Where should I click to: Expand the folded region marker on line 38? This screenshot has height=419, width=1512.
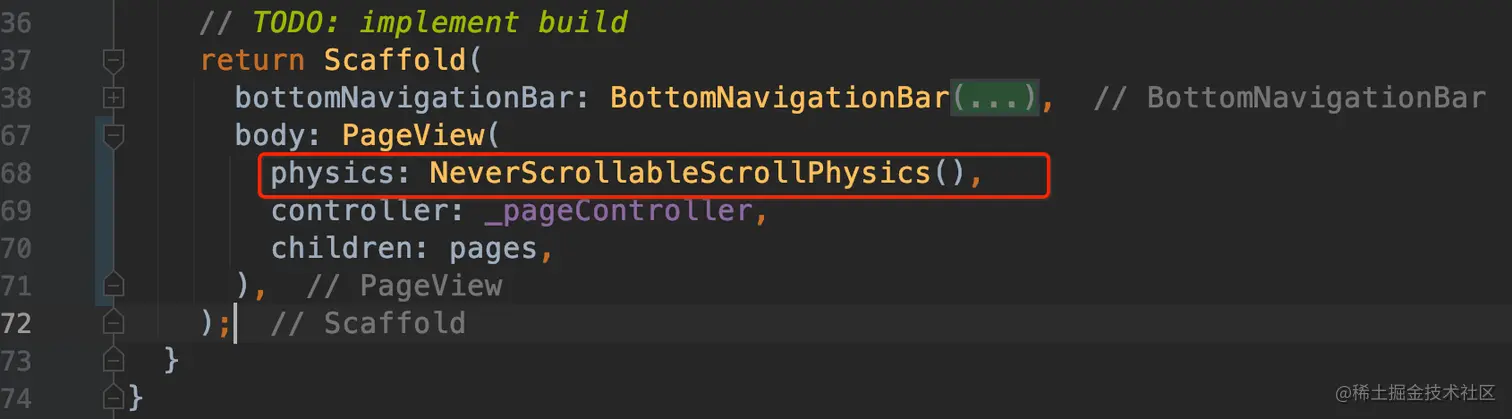click(114, 98)
